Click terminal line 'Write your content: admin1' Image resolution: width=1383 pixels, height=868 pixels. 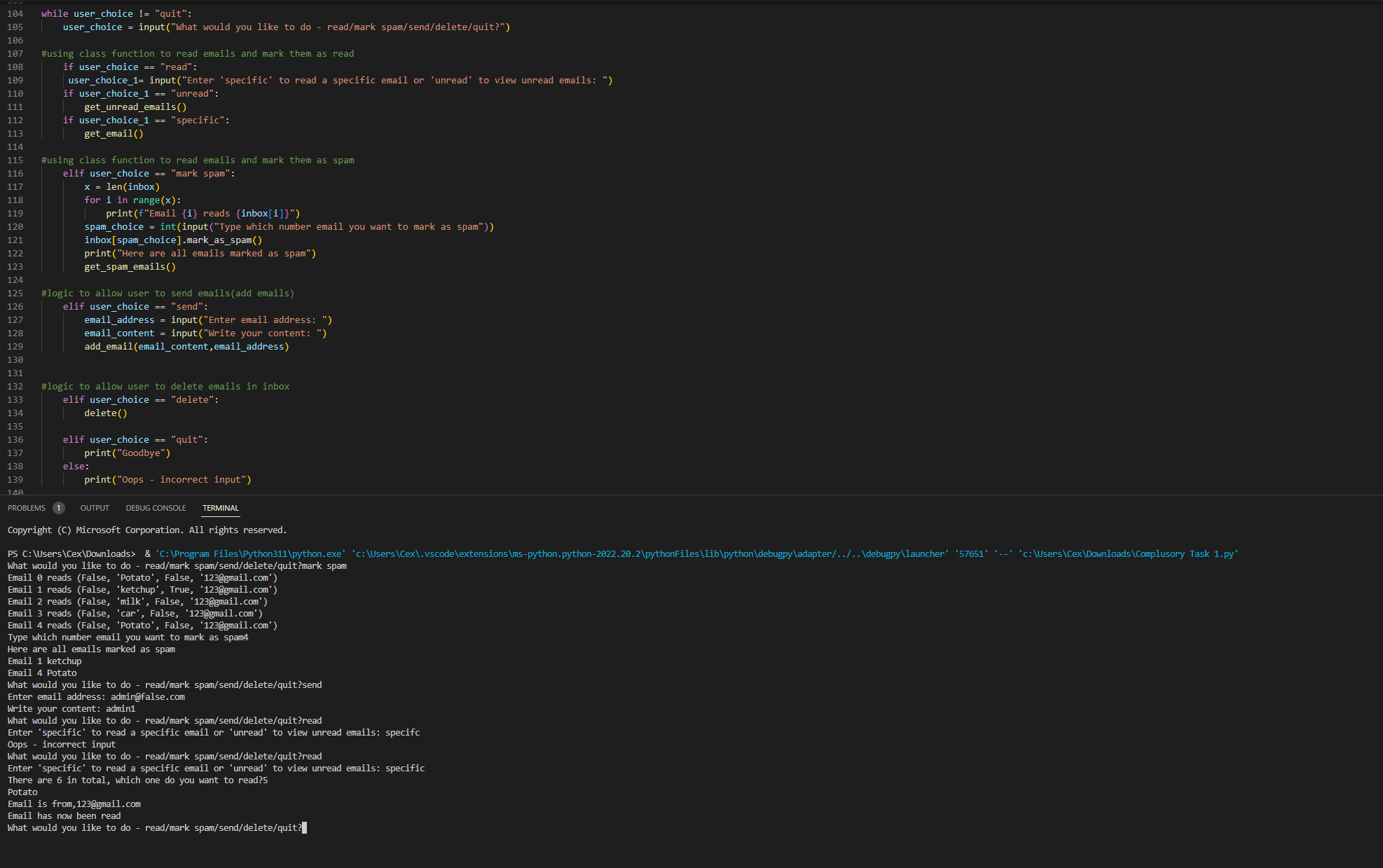71,709
